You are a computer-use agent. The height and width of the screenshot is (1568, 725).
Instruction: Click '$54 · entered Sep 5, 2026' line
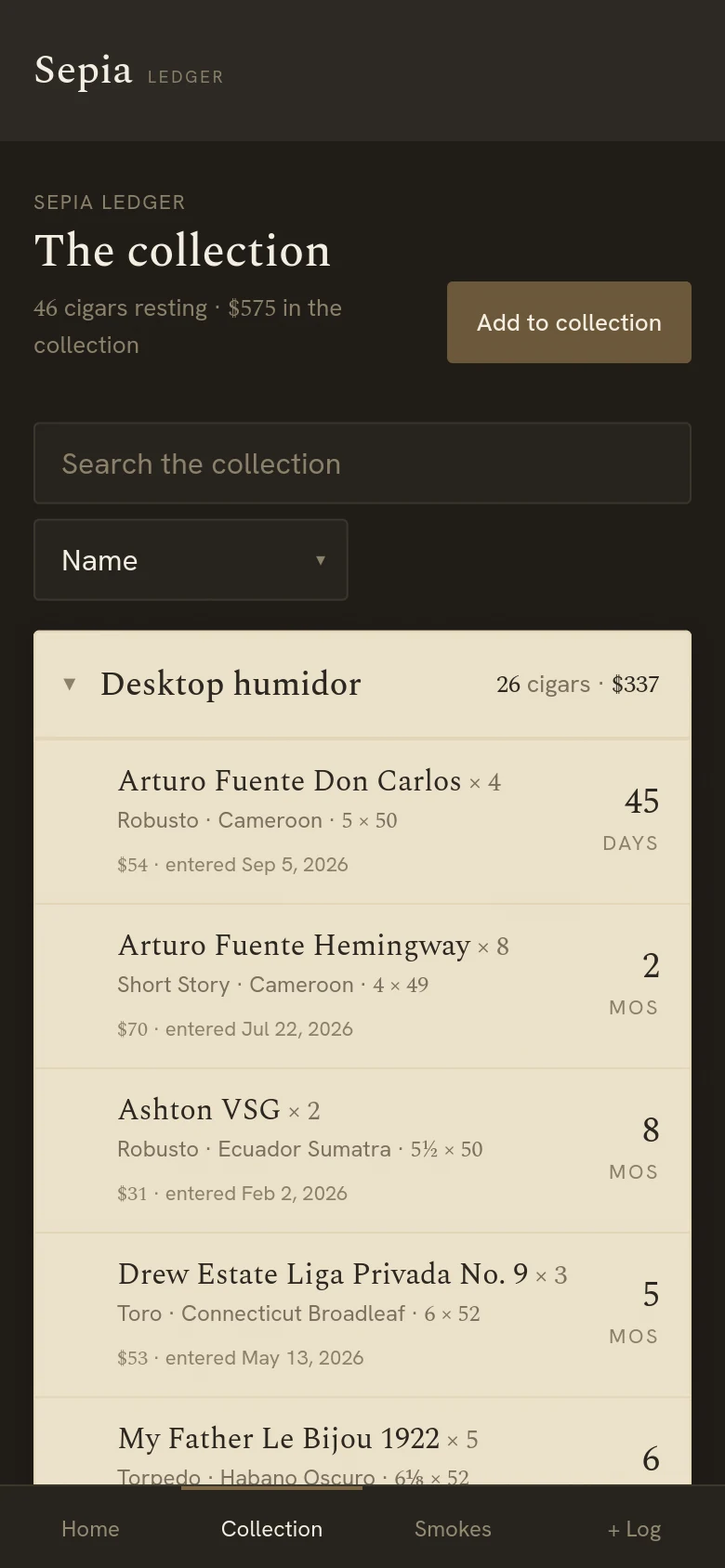point(232,865)
